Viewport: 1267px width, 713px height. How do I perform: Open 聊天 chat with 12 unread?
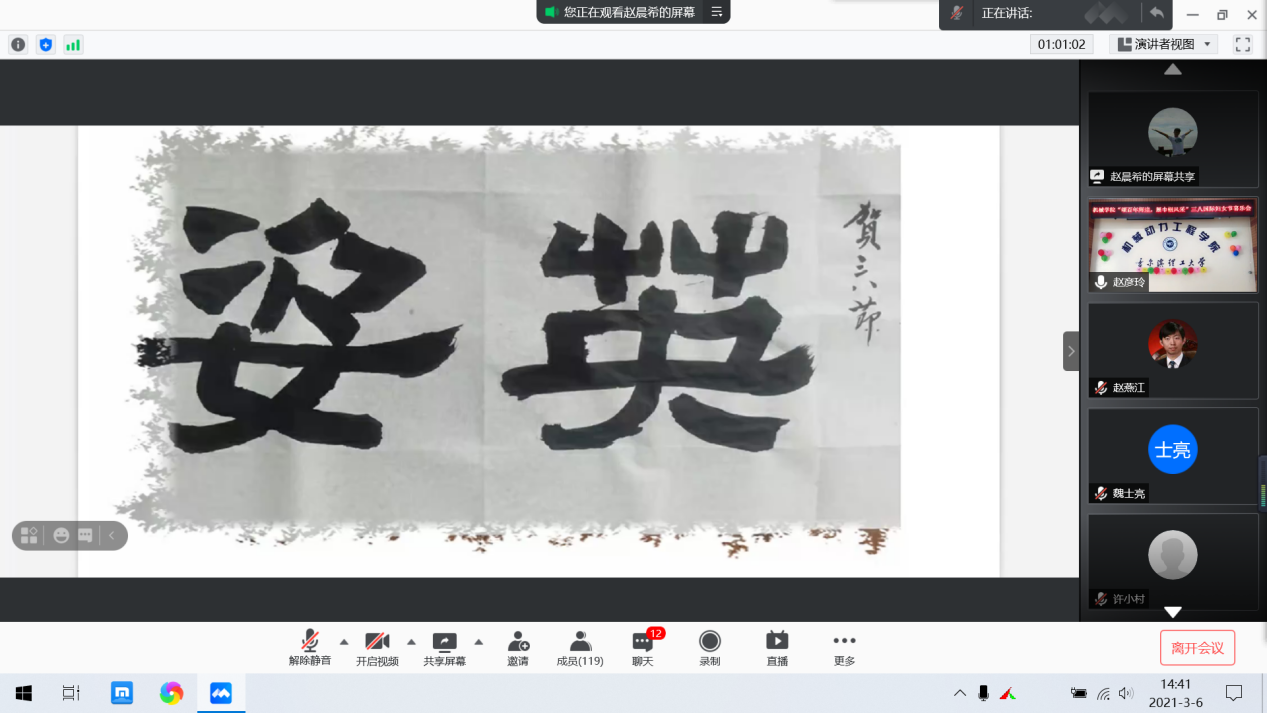643,648
